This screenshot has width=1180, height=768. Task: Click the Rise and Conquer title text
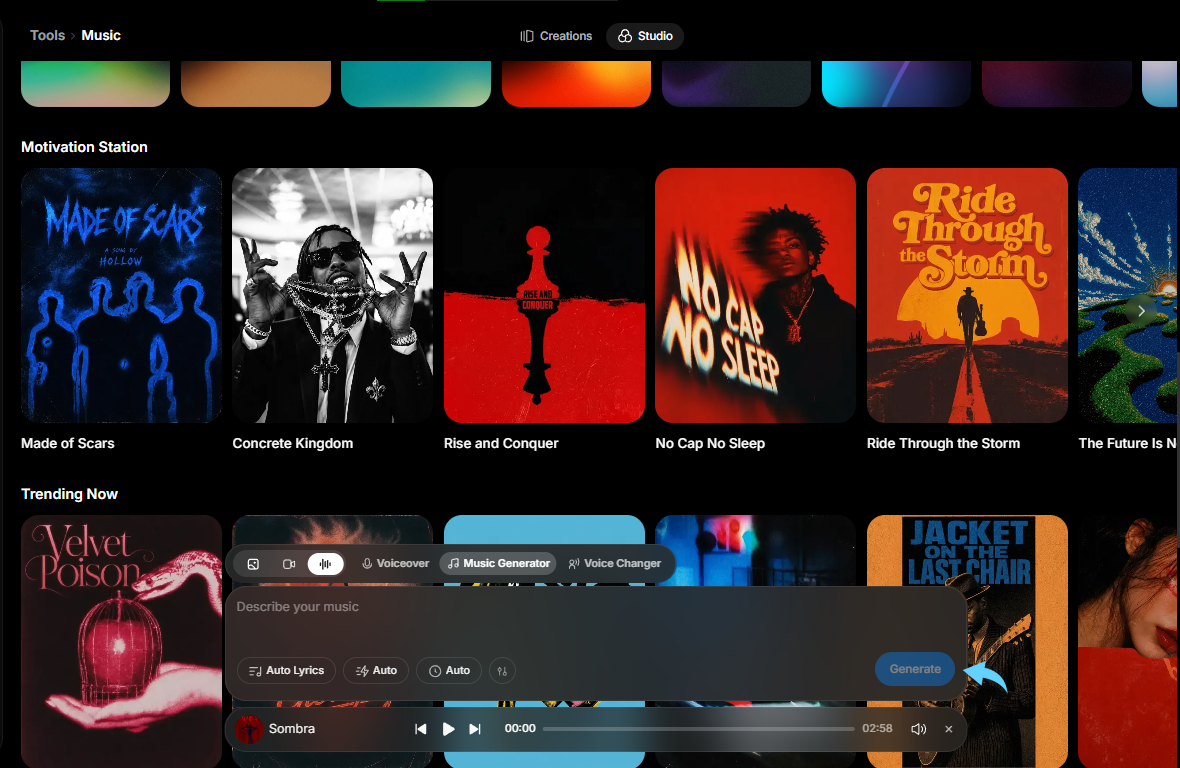pyautogui.click(x=501, y=444)
